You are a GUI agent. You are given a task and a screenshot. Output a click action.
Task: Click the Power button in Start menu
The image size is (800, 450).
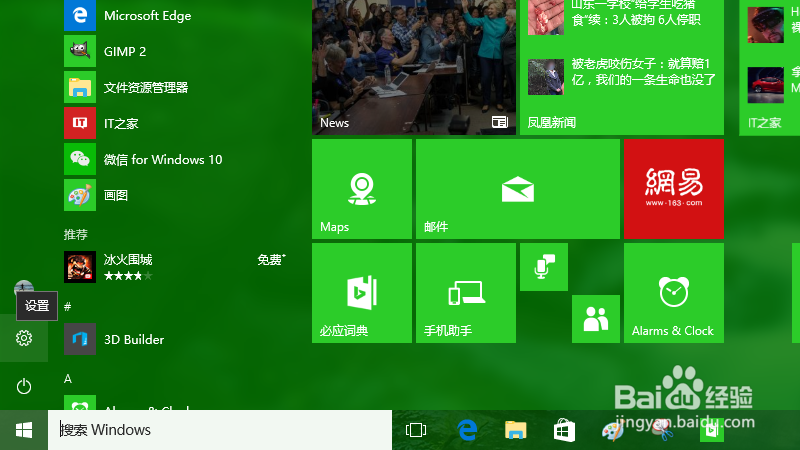pos(24,386)
